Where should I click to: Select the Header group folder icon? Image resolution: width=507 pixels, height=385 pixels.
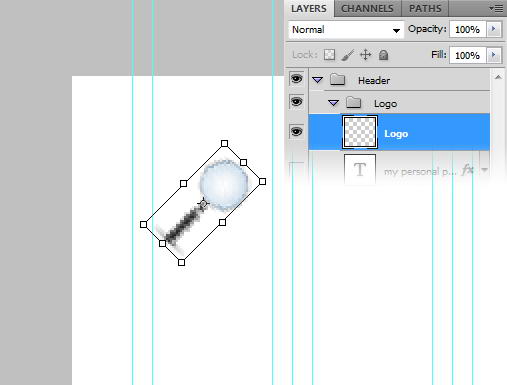[337, 80]
